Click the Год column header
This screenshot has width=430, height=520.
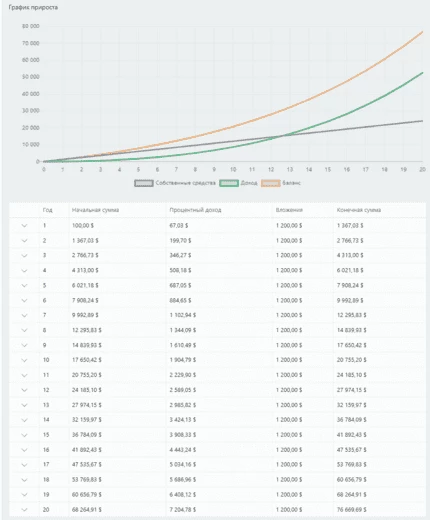click(x=47, y=210)
